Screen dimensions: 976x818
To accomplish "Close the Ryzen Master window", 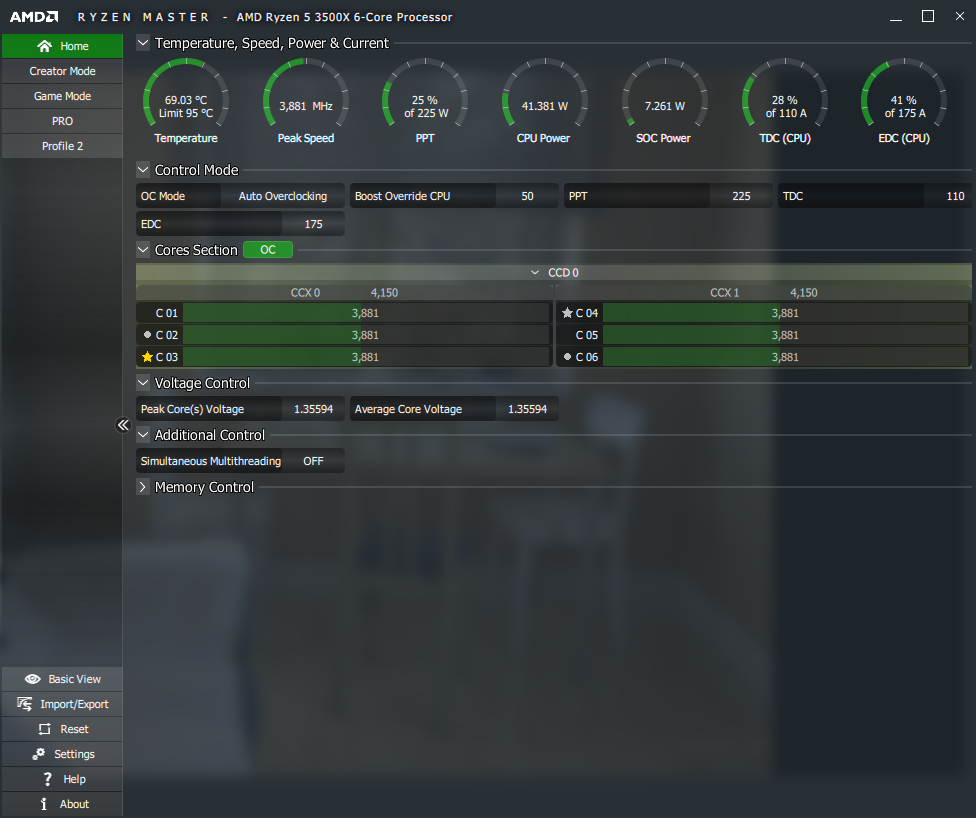I will click(x=960, y=16).
